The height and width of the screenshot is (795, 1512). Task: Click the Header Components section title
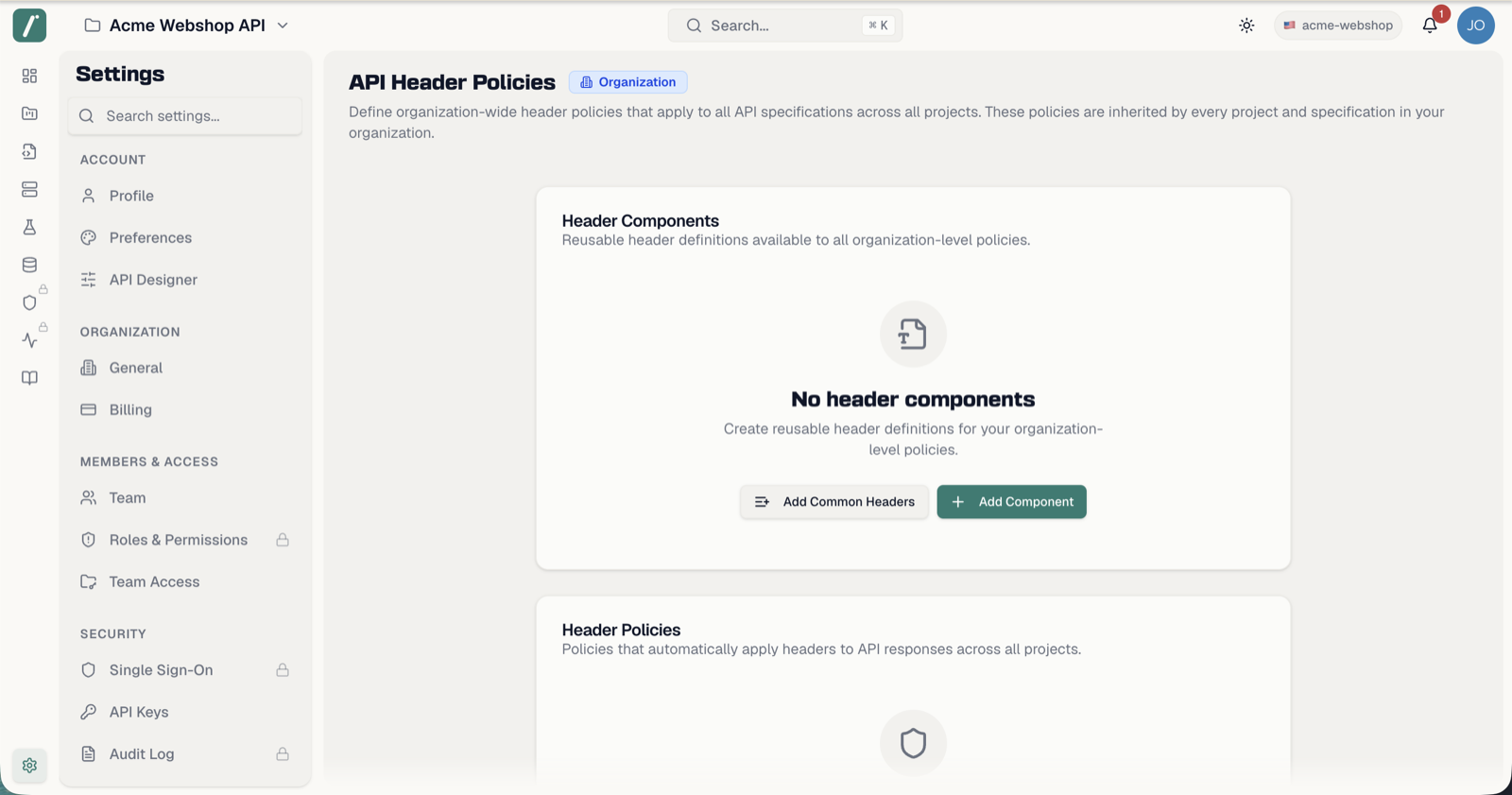tap(641, 221)
